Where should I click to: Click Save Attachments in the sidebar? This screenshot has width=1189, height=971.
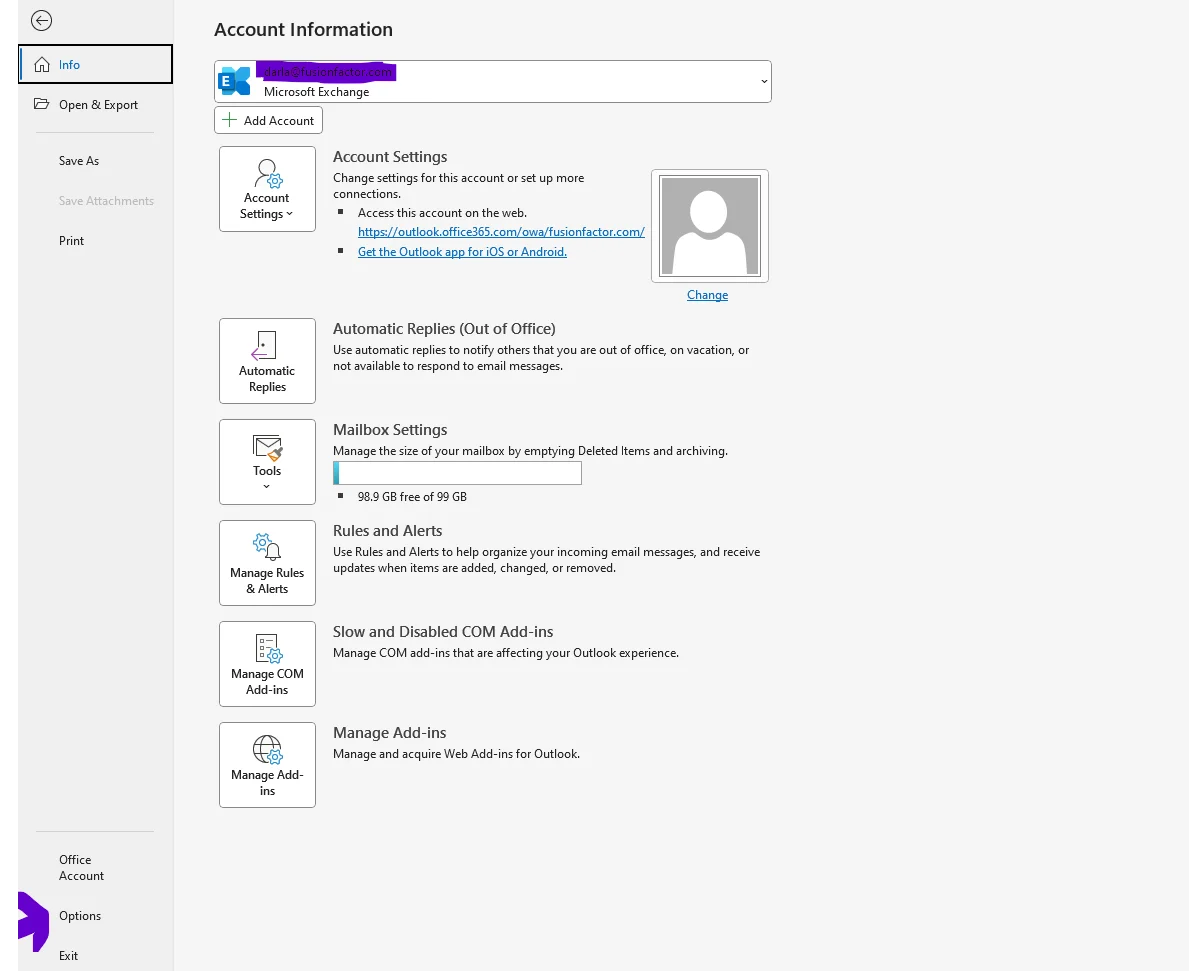coord(106,201)
